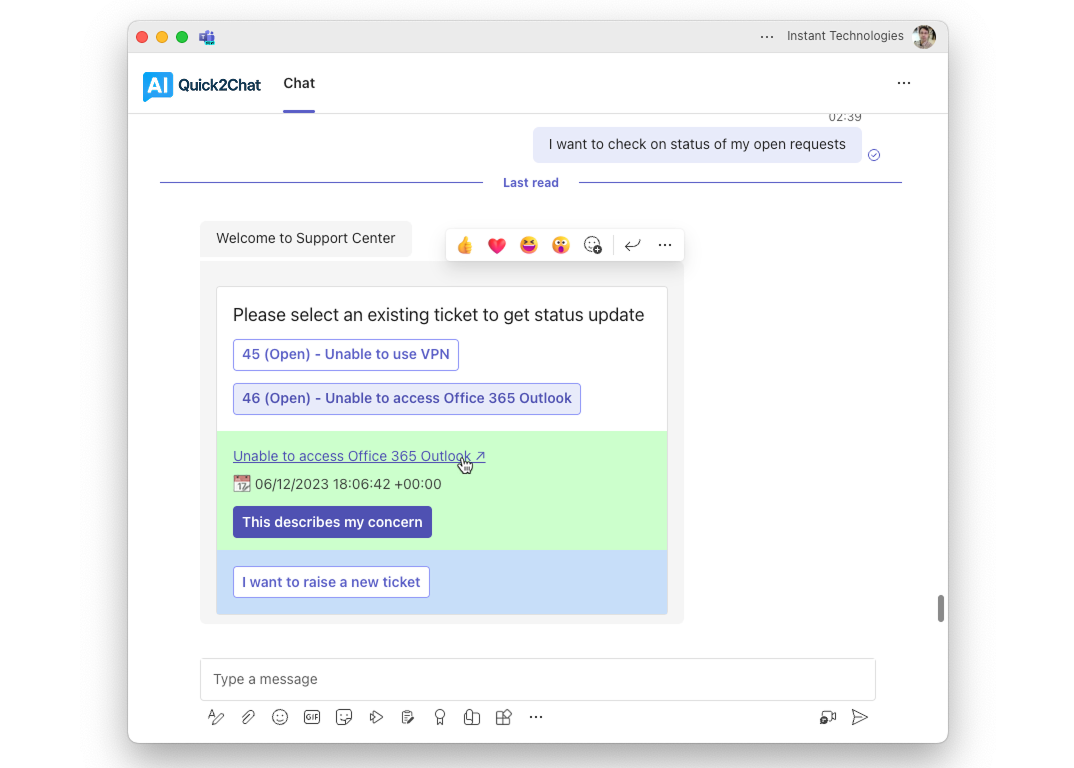The image size is (1074, 768).
Task: Switch to the Chat tab
Action: point(299,84)
